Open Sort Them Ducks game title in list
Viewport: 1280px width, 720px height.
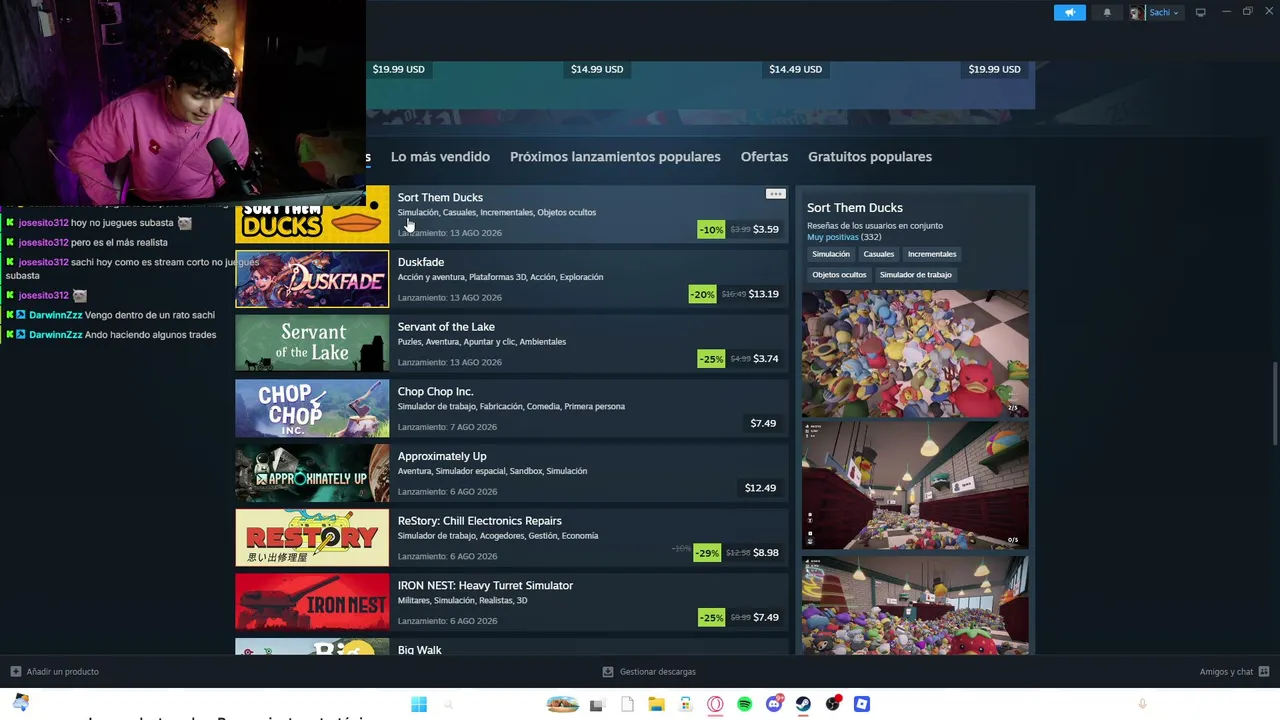(440, 198)
